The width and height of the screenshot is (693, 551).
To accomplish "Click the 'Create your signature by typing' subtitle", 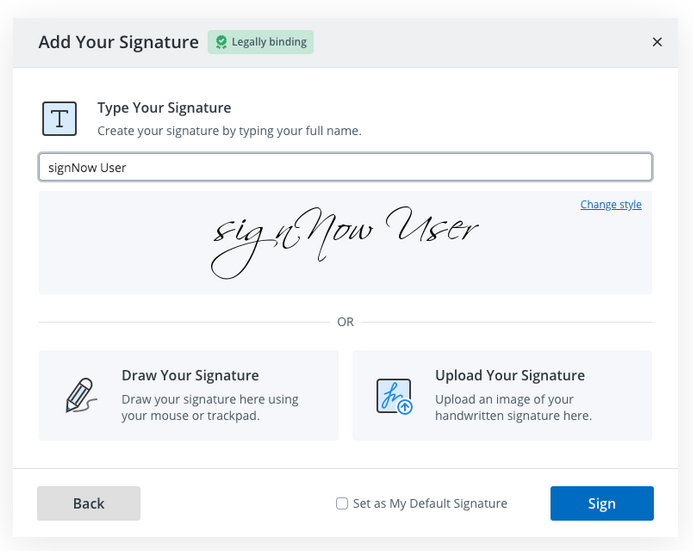I will 229,131.
